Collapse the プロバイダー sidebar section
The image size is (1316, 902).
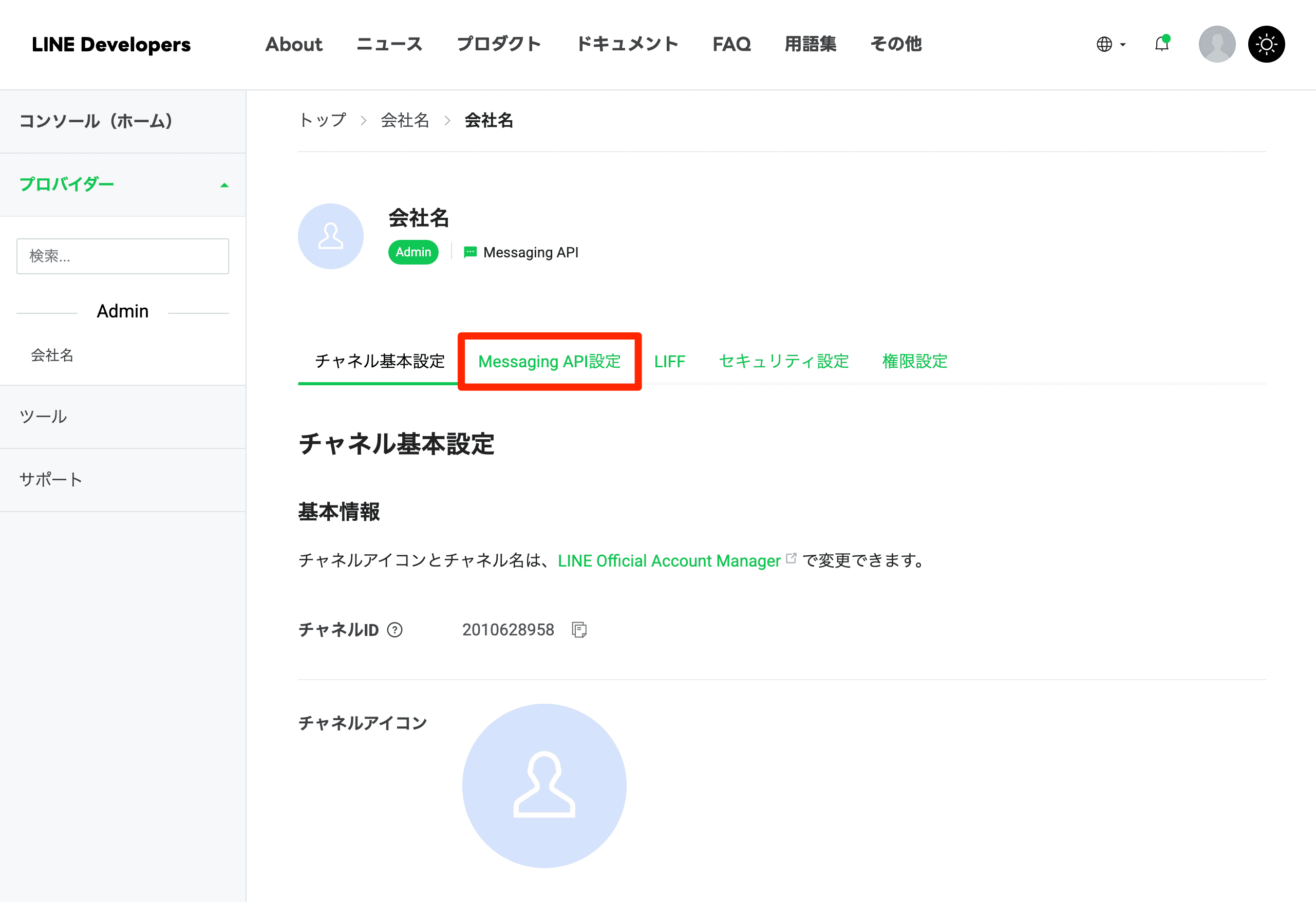point(224,185)
